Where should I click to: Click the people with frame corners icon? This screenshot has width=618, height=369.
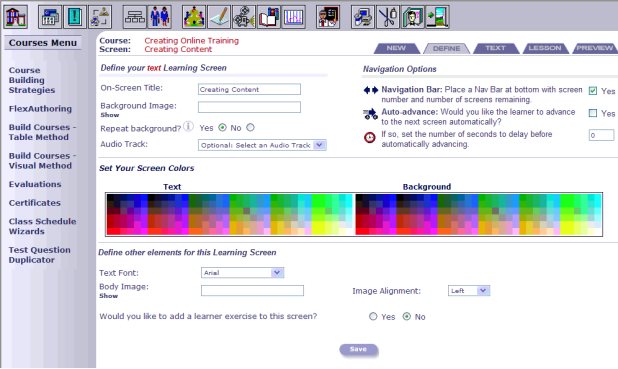point(100,17)
